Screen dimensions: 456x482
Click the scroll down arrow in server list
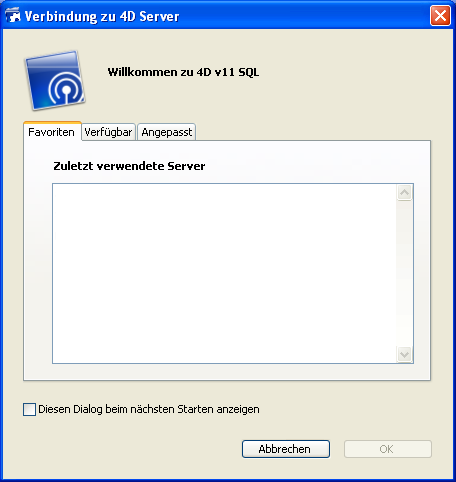pos(404,354)
